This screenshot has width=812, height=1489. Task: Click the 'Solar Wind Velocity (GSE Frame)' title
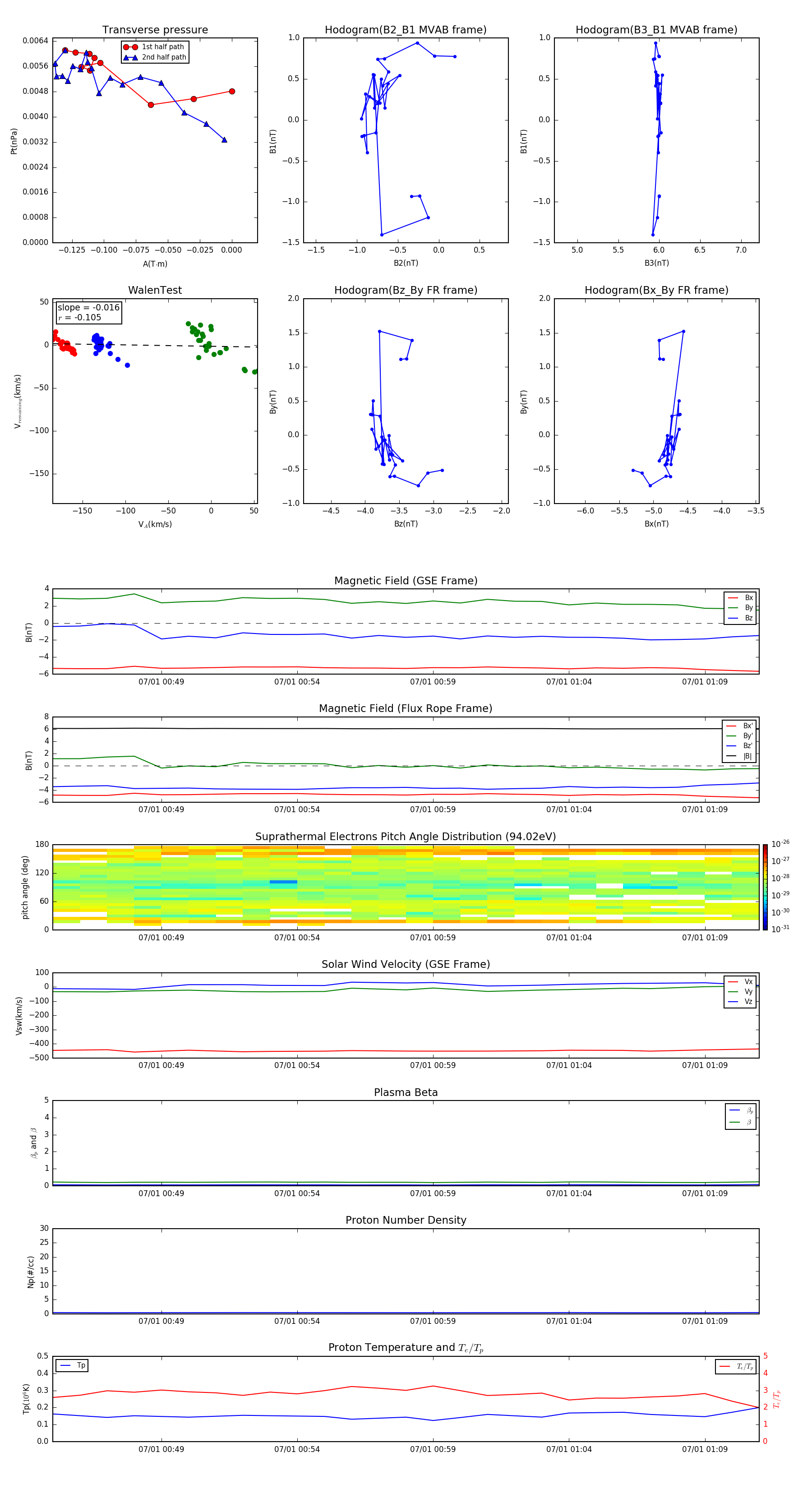tap(406, 965)
